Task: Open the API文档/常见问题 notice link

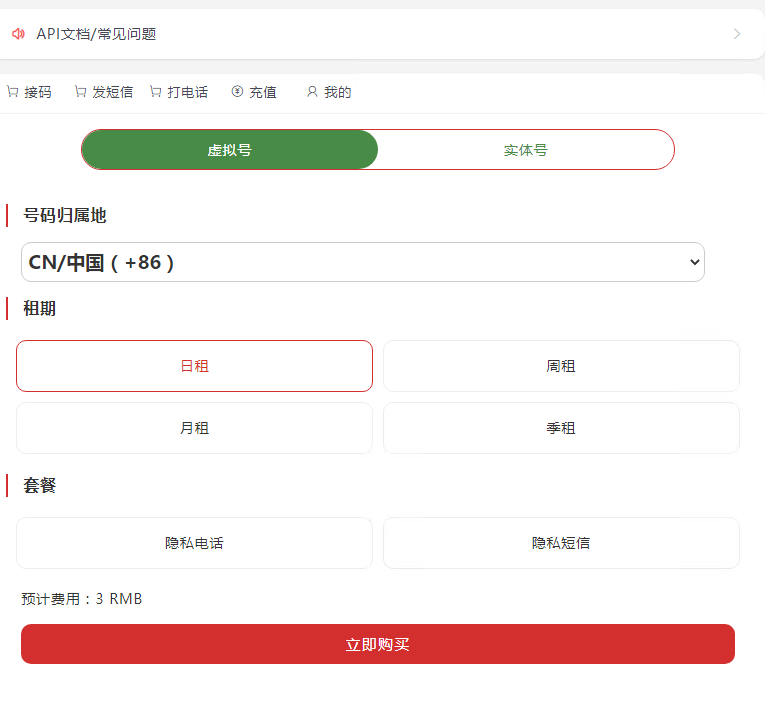Action: 97,34
